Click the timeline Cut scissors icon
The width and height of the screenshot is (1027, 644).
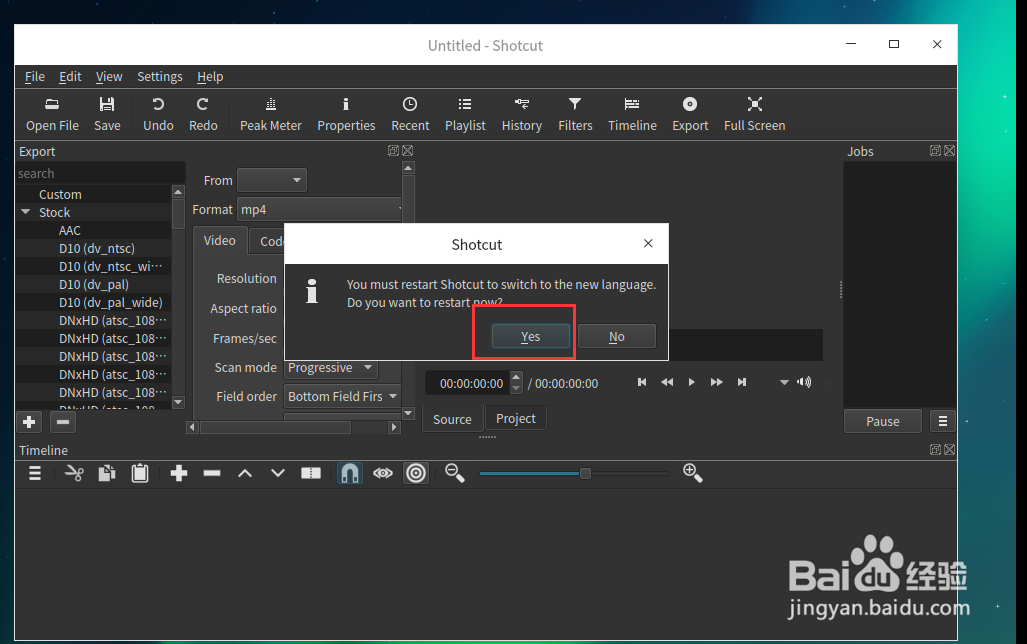(x=74, y=473)
